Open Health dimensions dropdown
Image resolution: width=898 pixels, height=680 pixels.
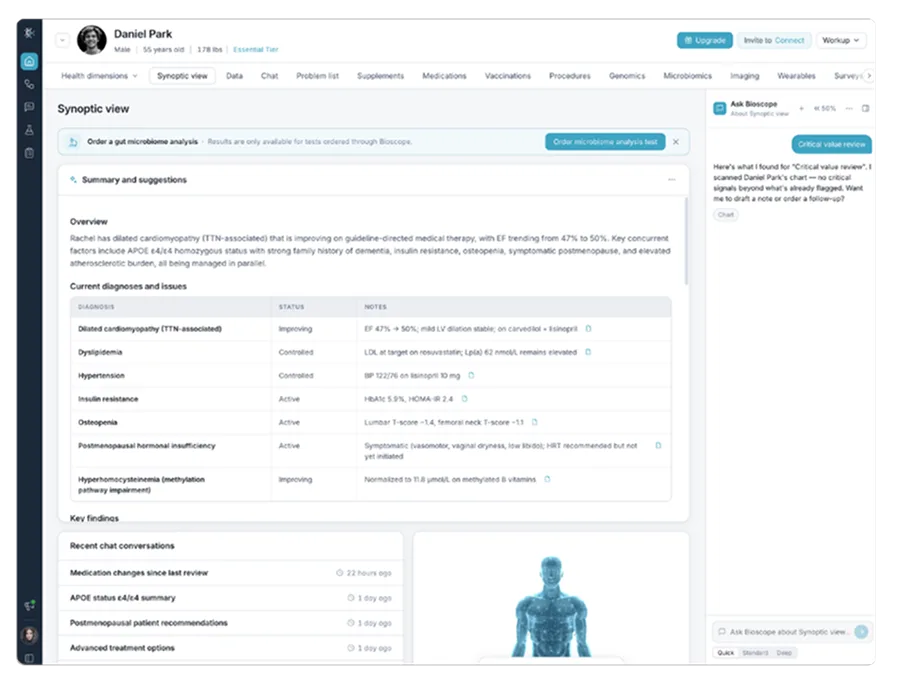point(99,76)
